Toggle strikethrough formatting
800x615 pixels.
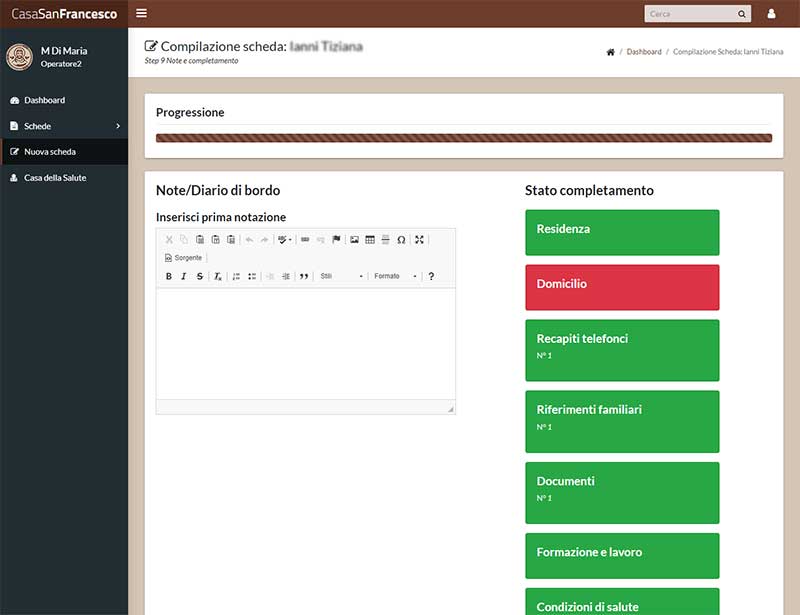pos(199,276)
